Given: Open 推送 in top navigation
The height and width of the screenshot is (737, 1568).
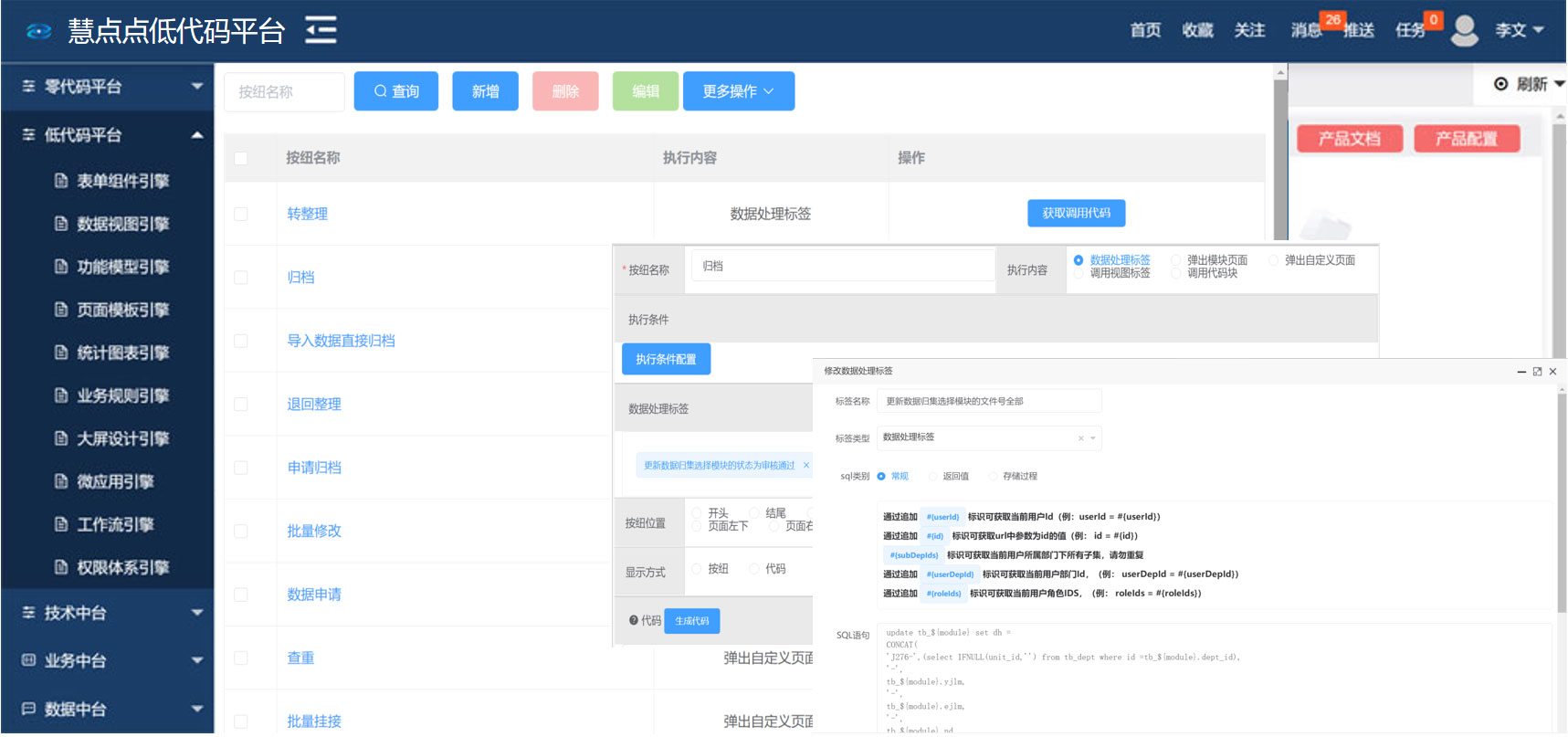Looking at the screenshot, I should point(1359,30).
